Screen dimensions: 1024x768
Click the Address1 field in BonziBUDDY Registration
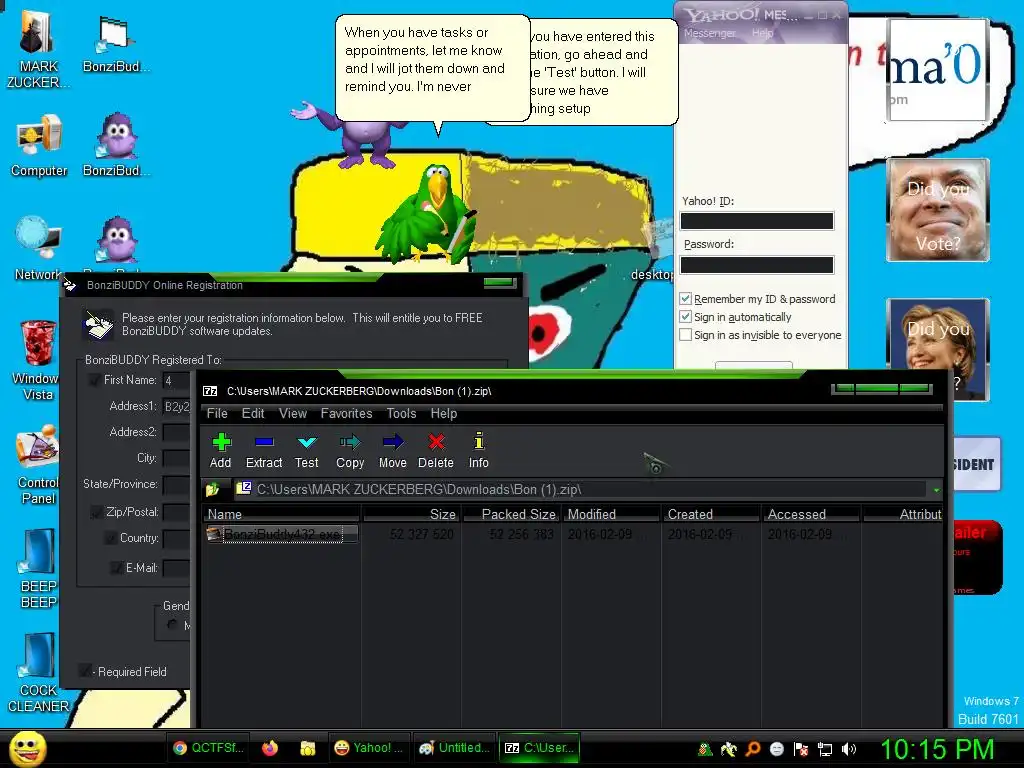pos(176,406)
